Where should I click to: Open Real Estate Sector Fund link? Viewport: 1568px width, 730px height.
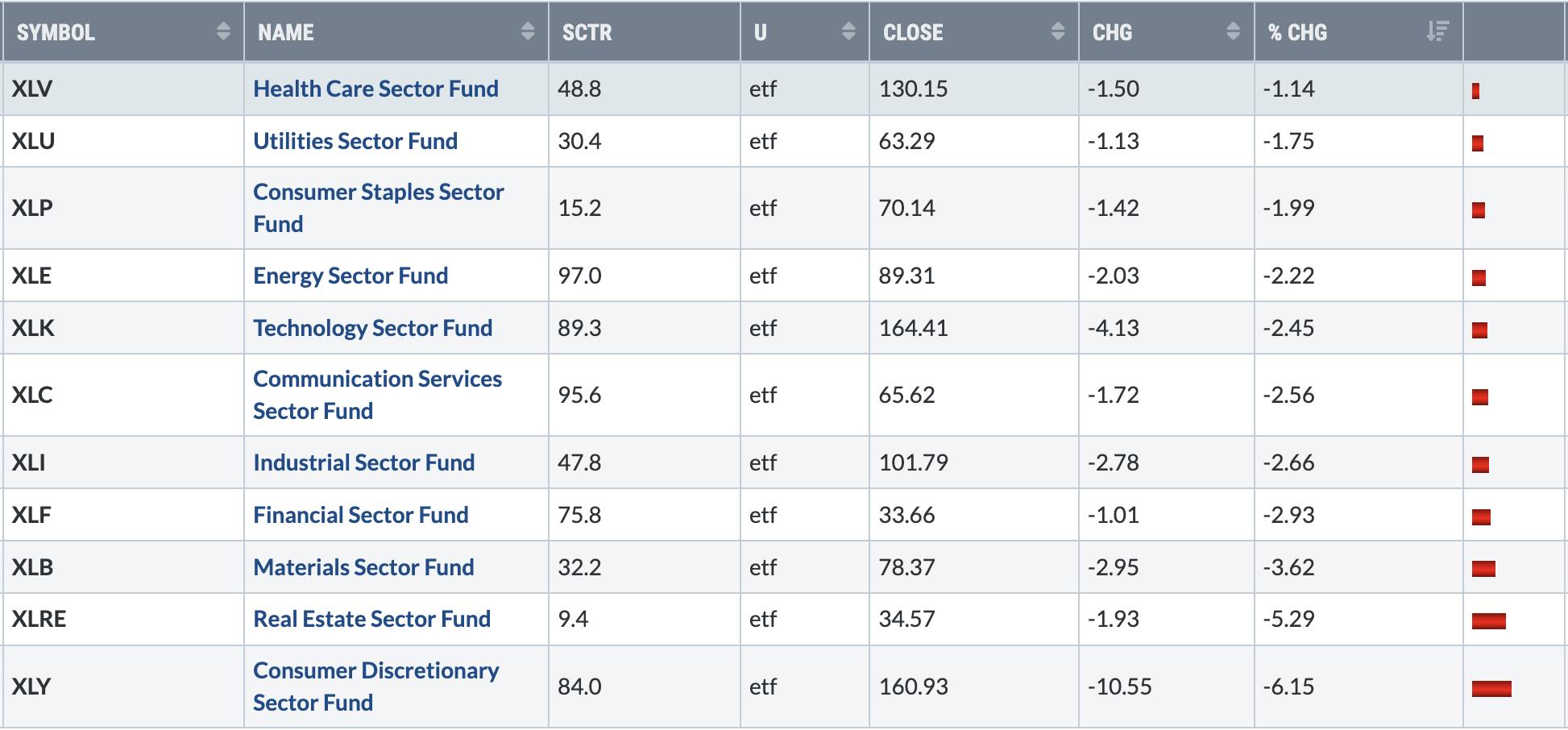pos(371,619)
